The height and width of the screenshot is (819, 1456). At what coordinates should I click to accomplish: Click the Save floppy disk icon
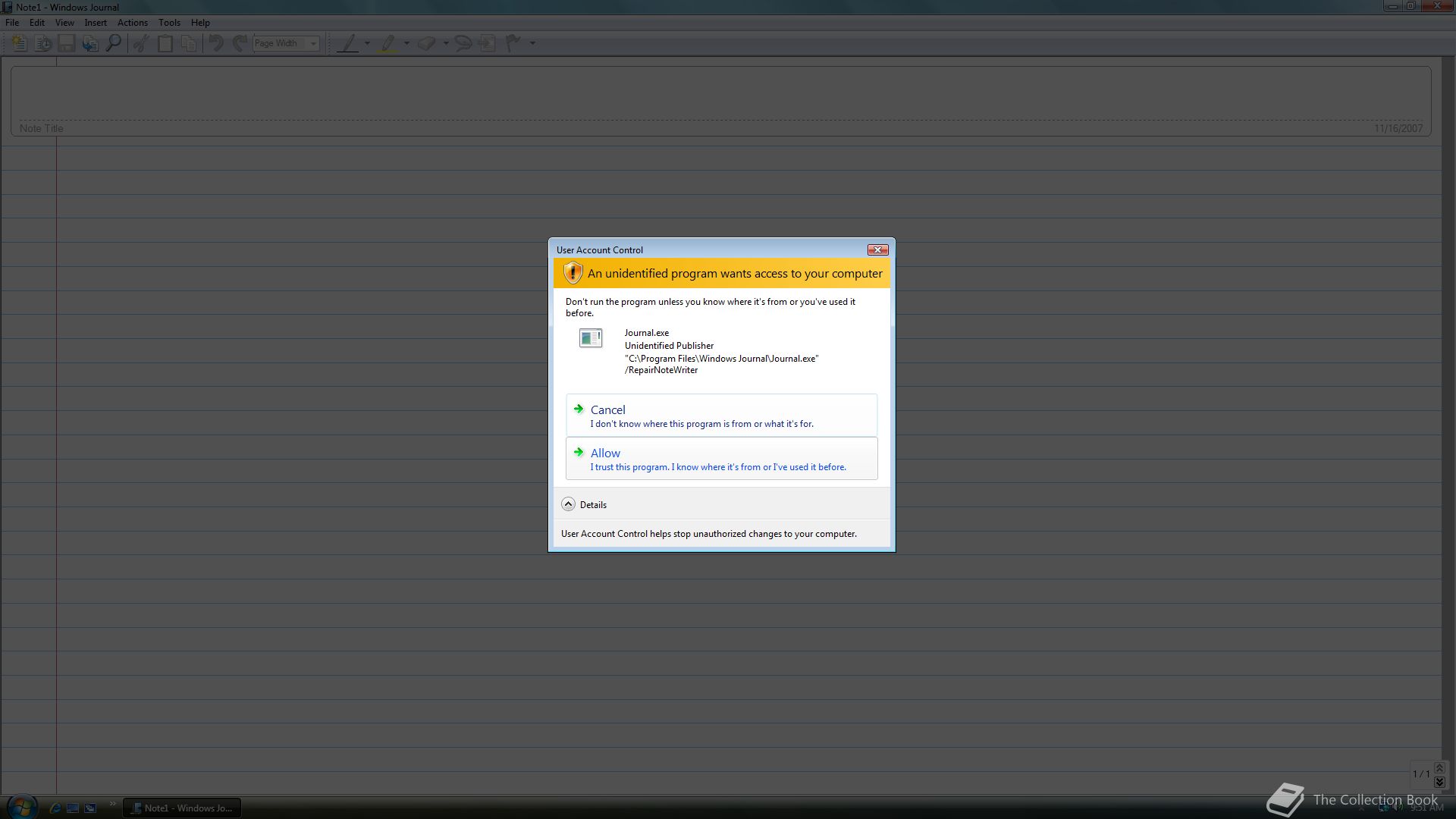[x=67, y=43]
